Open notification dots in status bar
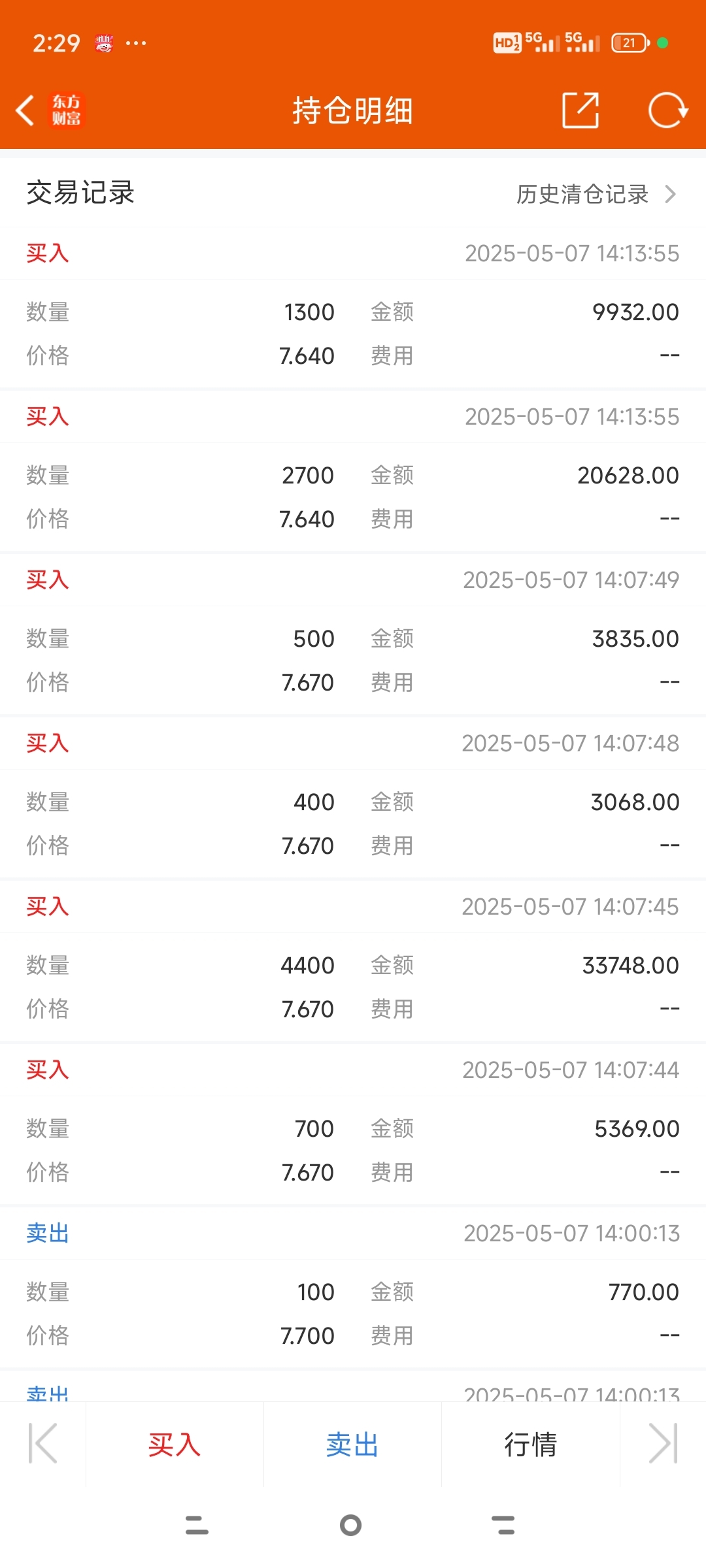This screenshot has width=706, height=1568. (136, 43)
